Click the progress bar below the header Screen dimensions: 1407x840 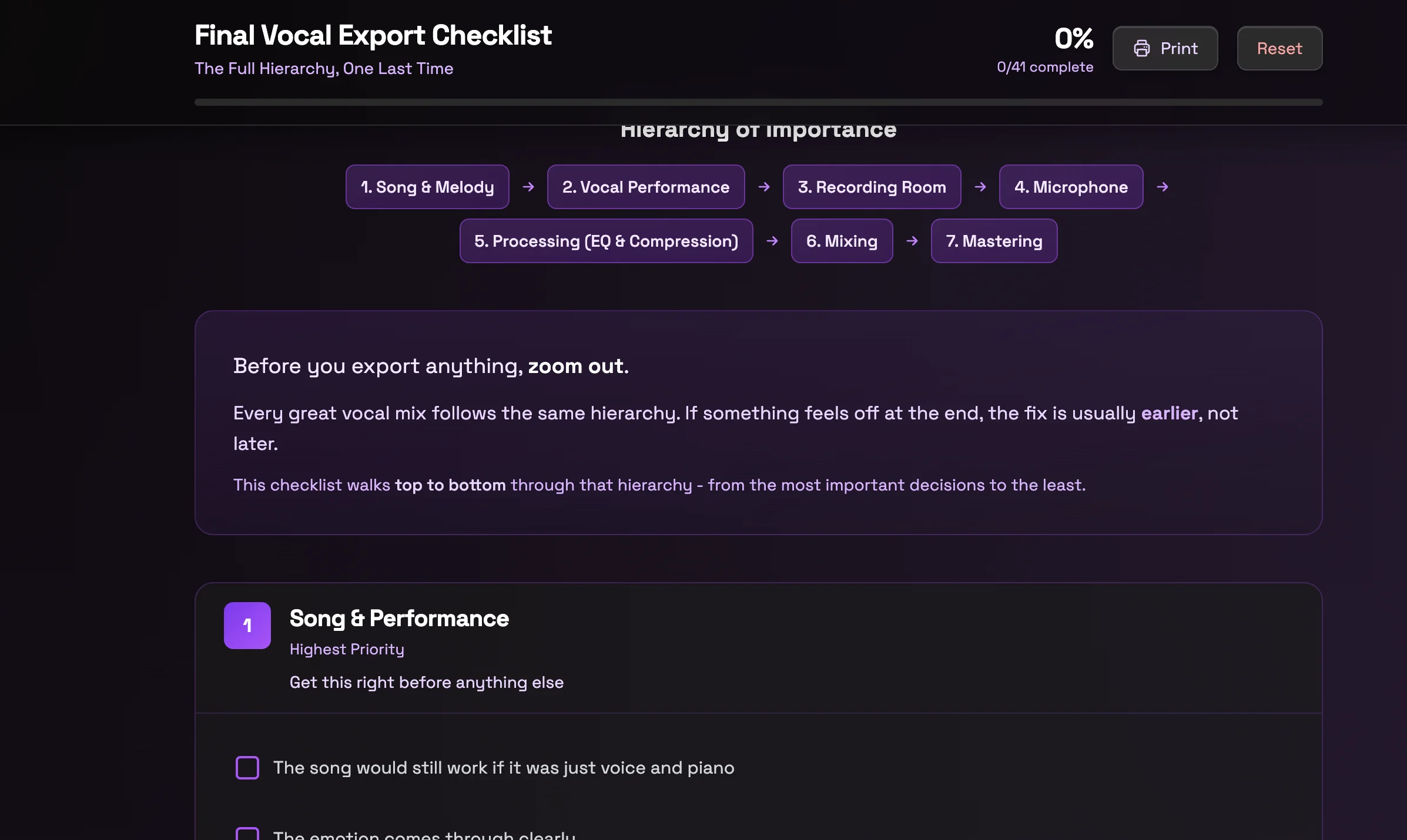coord(758,102)
